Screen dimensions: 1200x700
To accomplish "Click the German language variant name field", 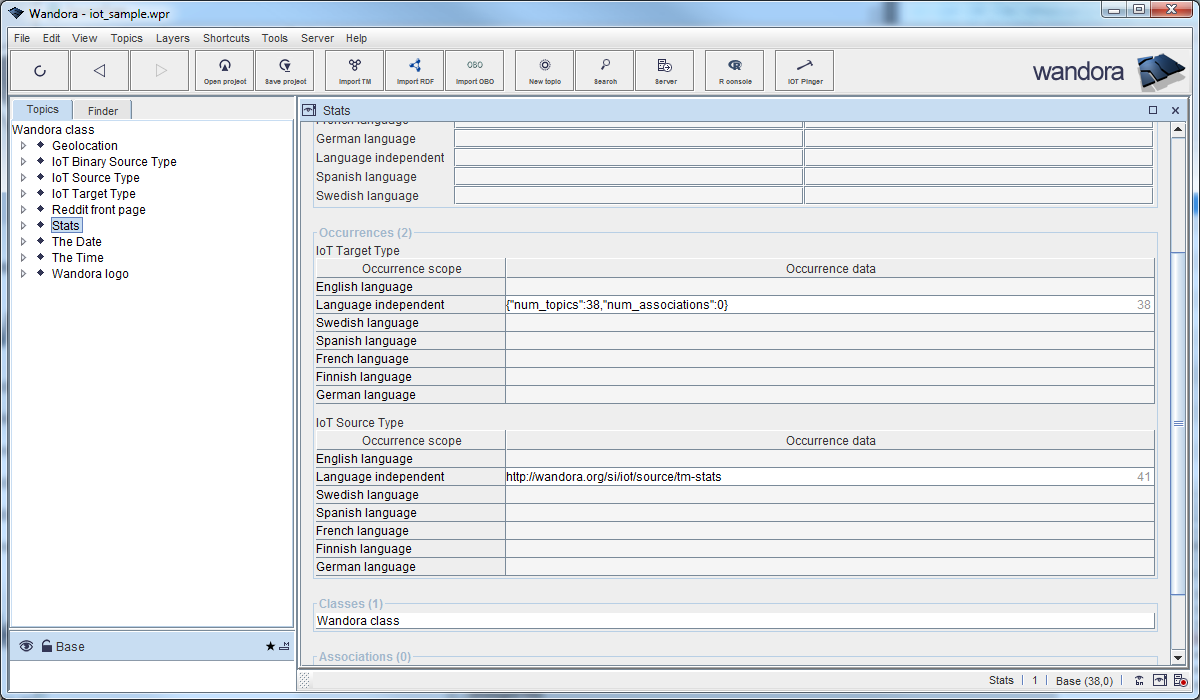I will coord(628,139).
